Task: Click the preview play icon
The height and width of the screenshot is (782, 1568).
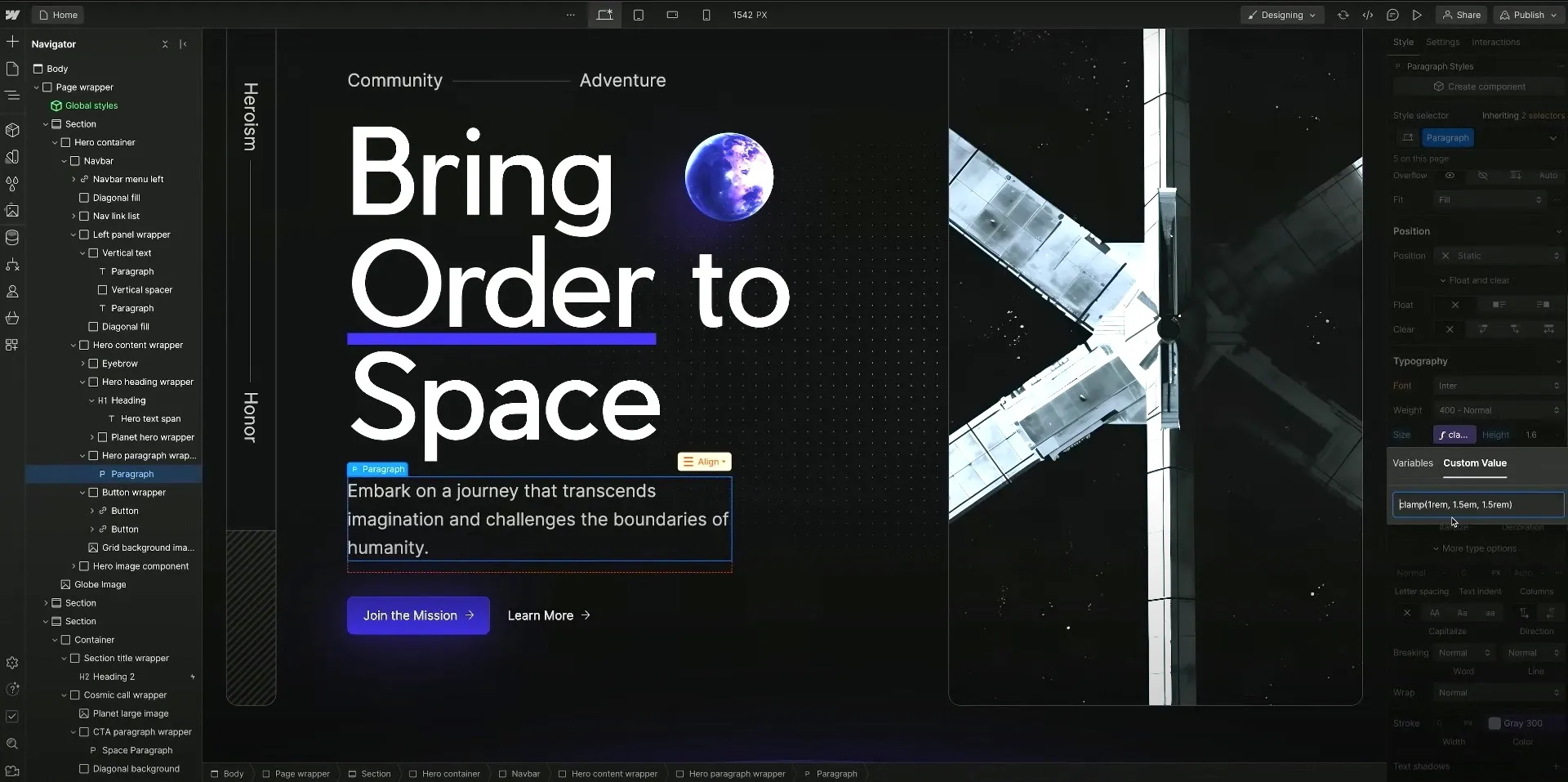Action: coord(1417,15)
